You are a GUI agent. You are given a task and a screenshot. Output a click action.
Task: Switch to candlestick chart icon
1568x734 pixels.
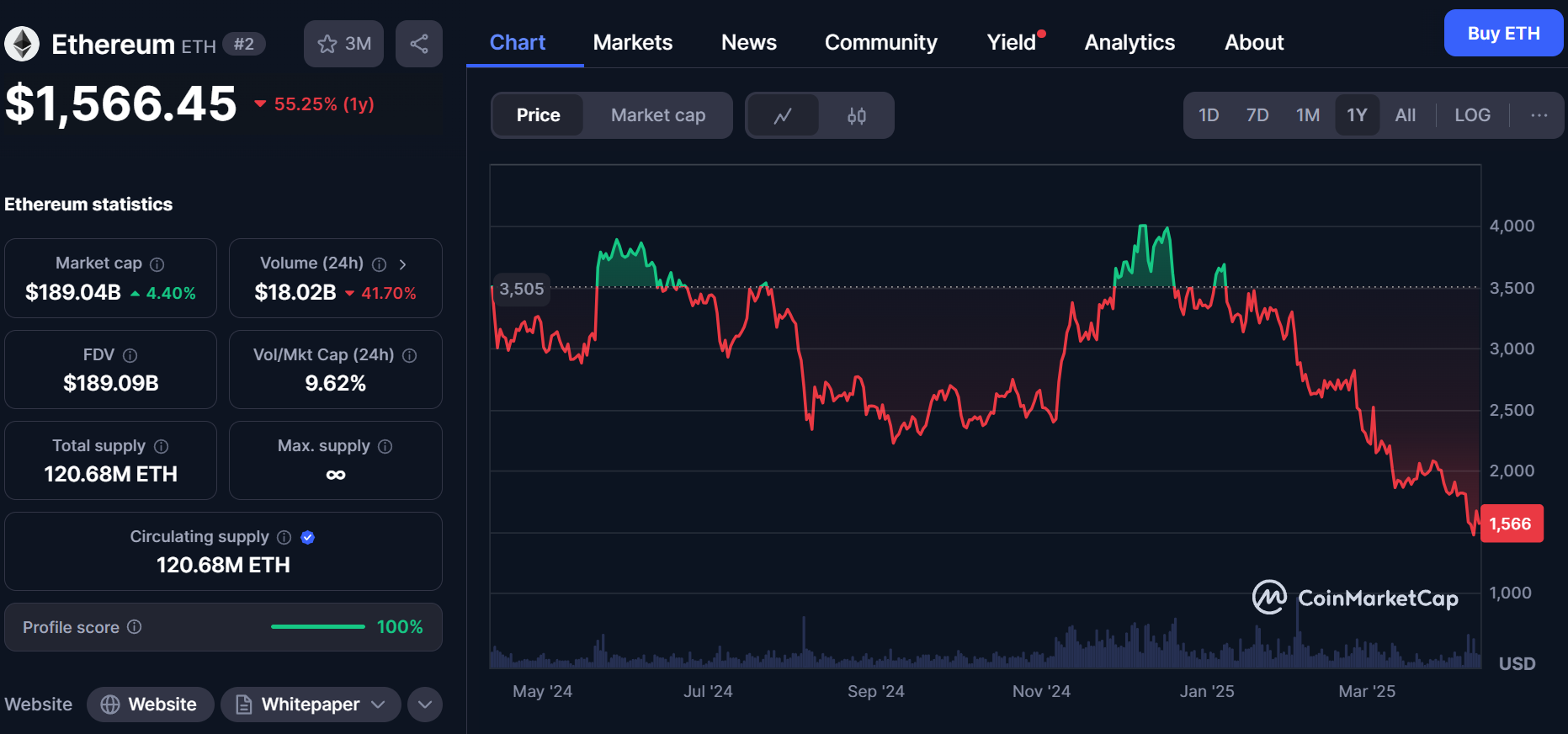click(856, 115)
